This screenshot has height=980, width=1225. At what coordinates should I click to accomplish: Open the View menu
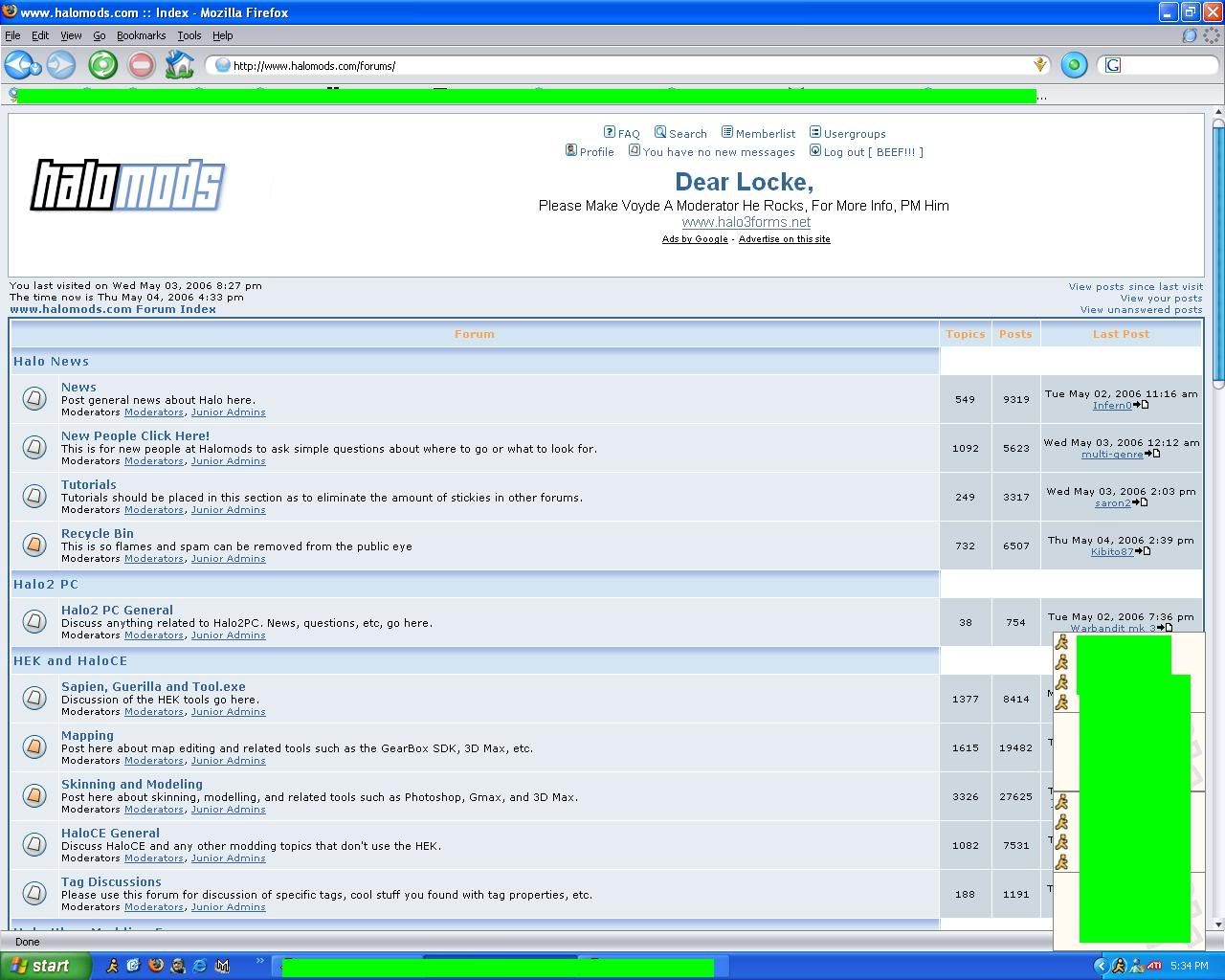(x=71, y=35)
